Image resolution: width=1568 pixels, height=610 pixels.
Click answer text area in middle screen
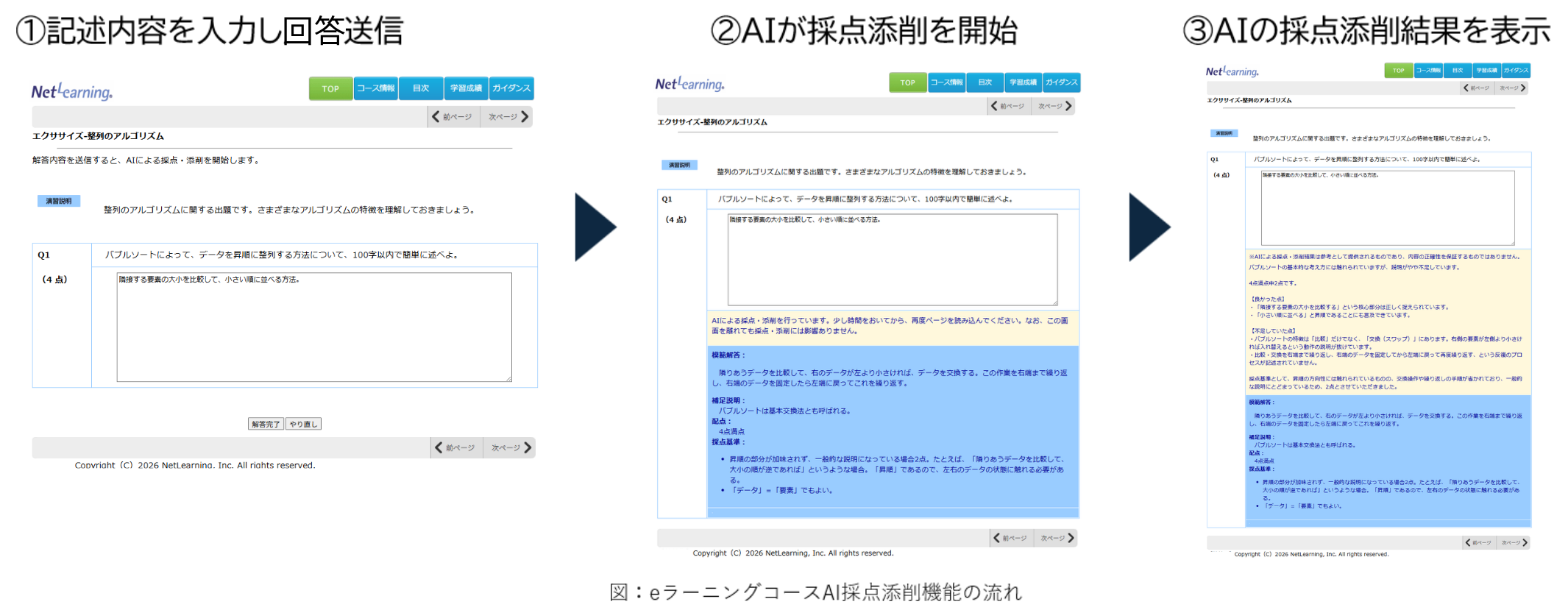pos(893,260)
